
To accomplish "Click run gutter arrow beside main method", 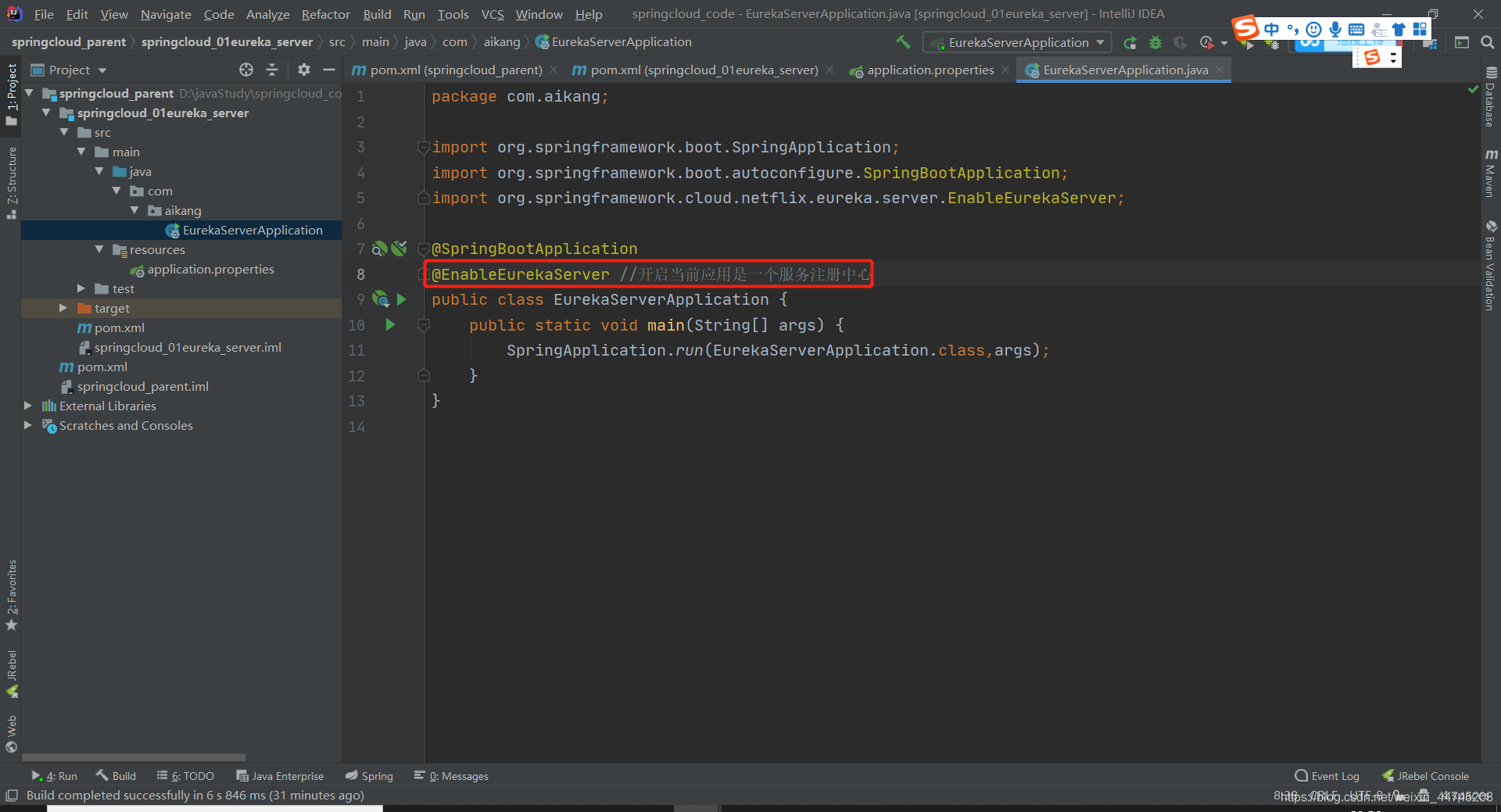I will click(390, 324).
